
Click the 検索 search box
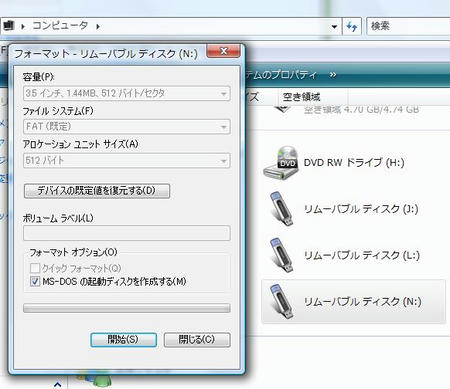[409, 26]
